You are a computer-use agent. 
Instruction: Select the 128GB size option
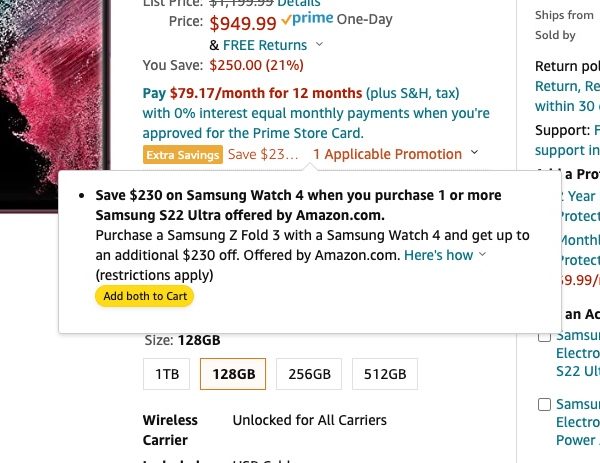tap(233, 374)
